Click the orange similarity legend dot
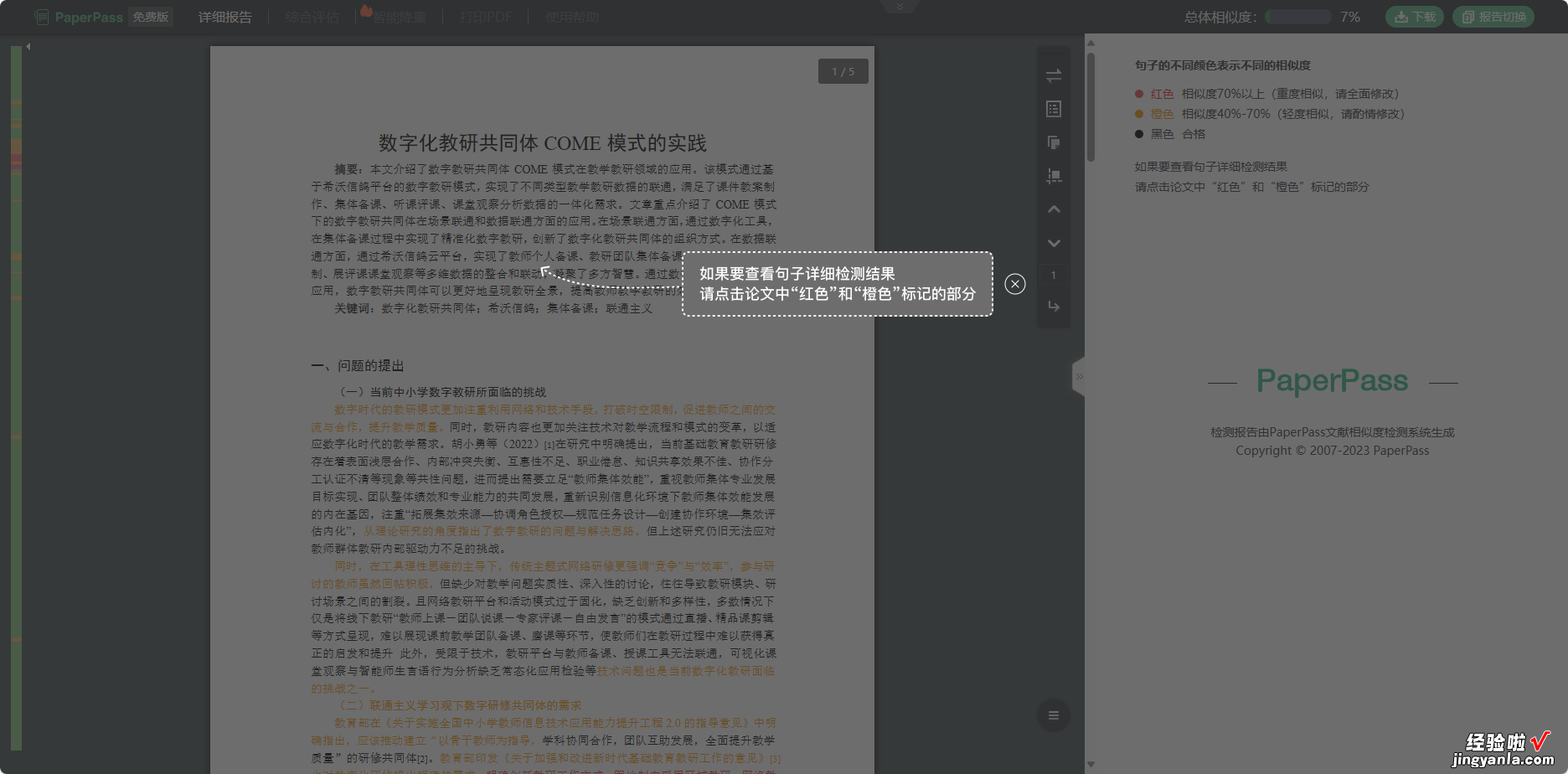 [1139, 114]
